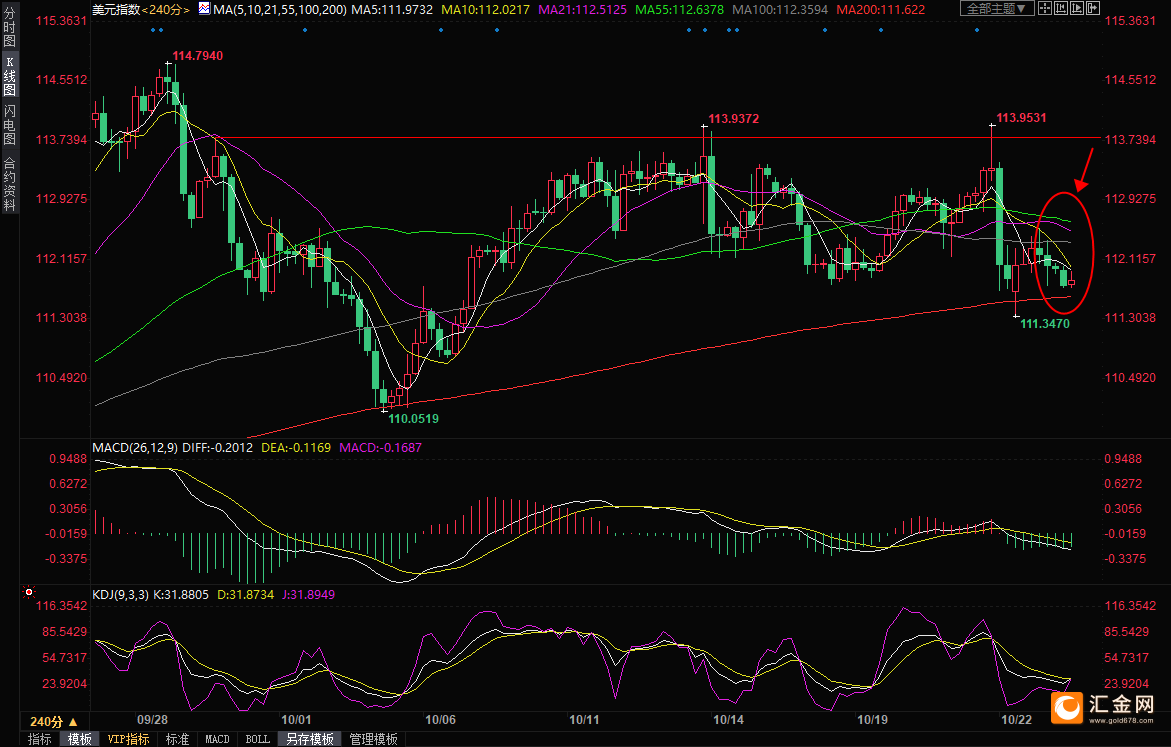Viewport: 1171px width, 747px height.
Task: Apply the BOLL indicator template
Action: (257, 739)
